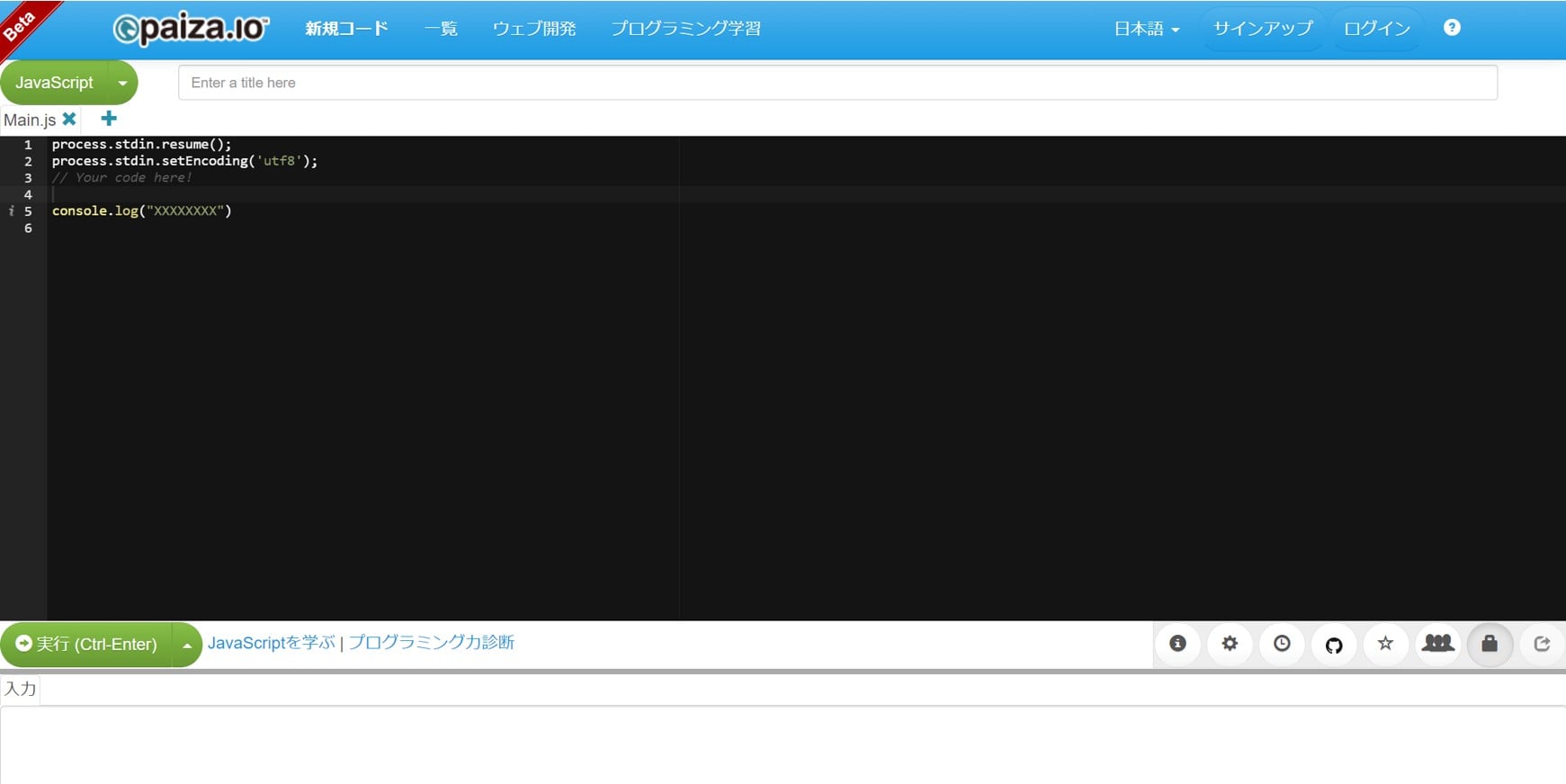This screenshot has height=784, width=1566.
Task: Click inside the input text area
Action: [783, 744]
